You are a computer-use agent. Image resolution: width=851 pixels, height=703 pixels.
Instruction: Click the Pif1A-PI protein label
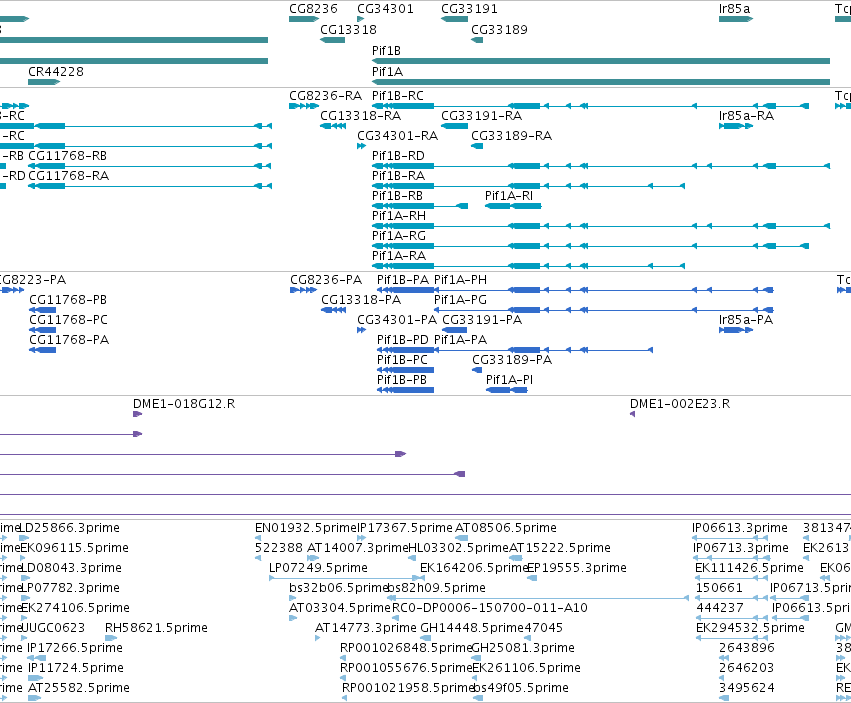[x=509, y=379]
